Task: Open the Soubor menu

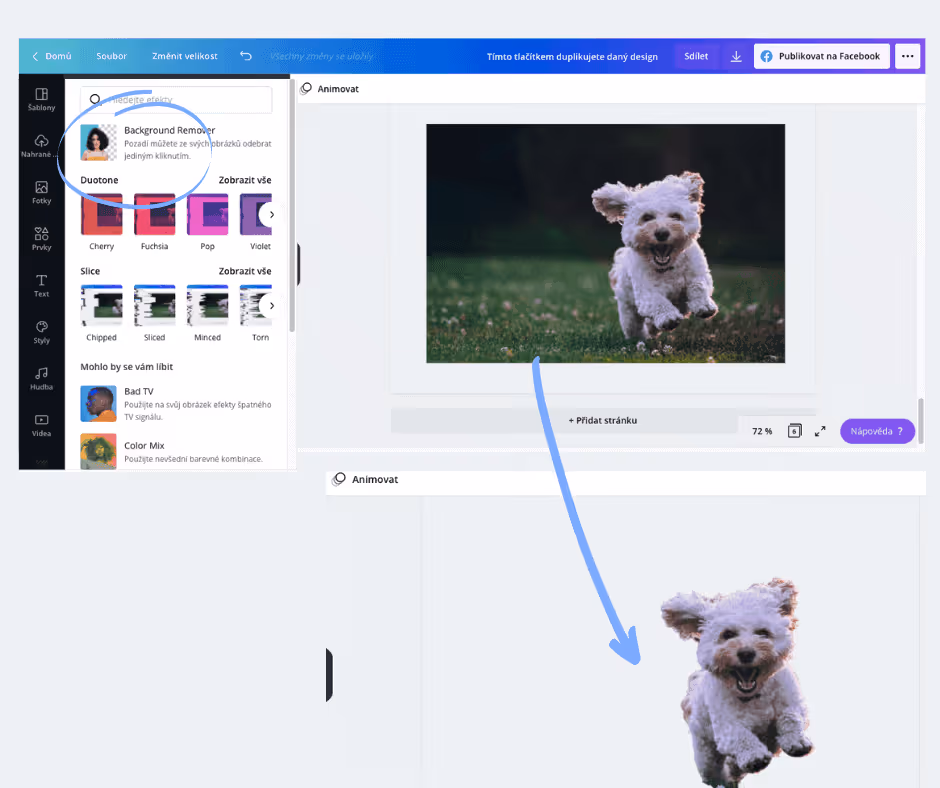Action: coord(111,56)
